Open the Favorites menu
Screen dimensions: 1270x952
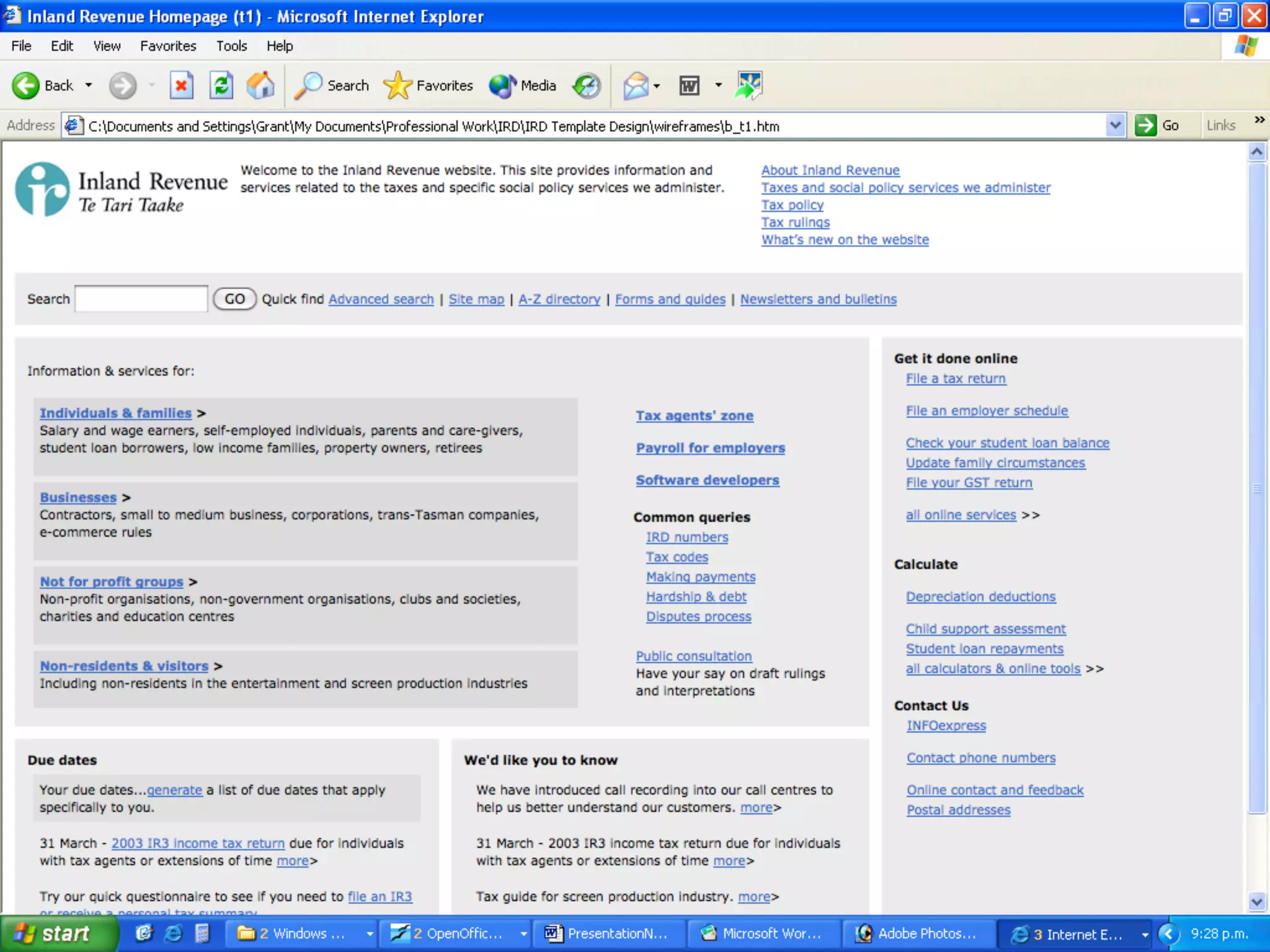tap(167, 46)
